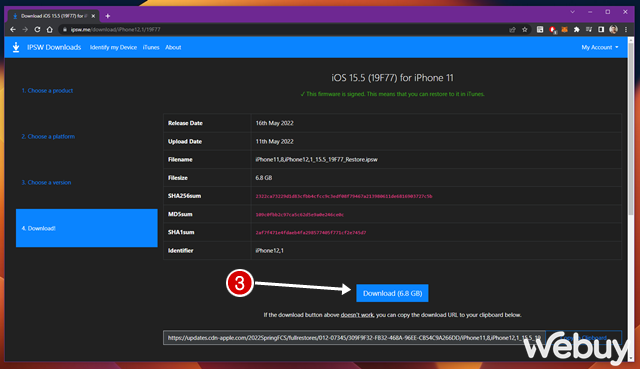
Task: Click the Download (6.8 GB) button
Action: [x=392, y=293]
